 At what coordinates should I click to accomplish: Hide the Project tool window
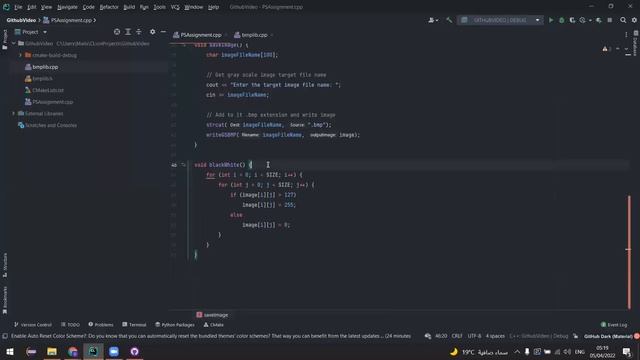tap(163, 32)
